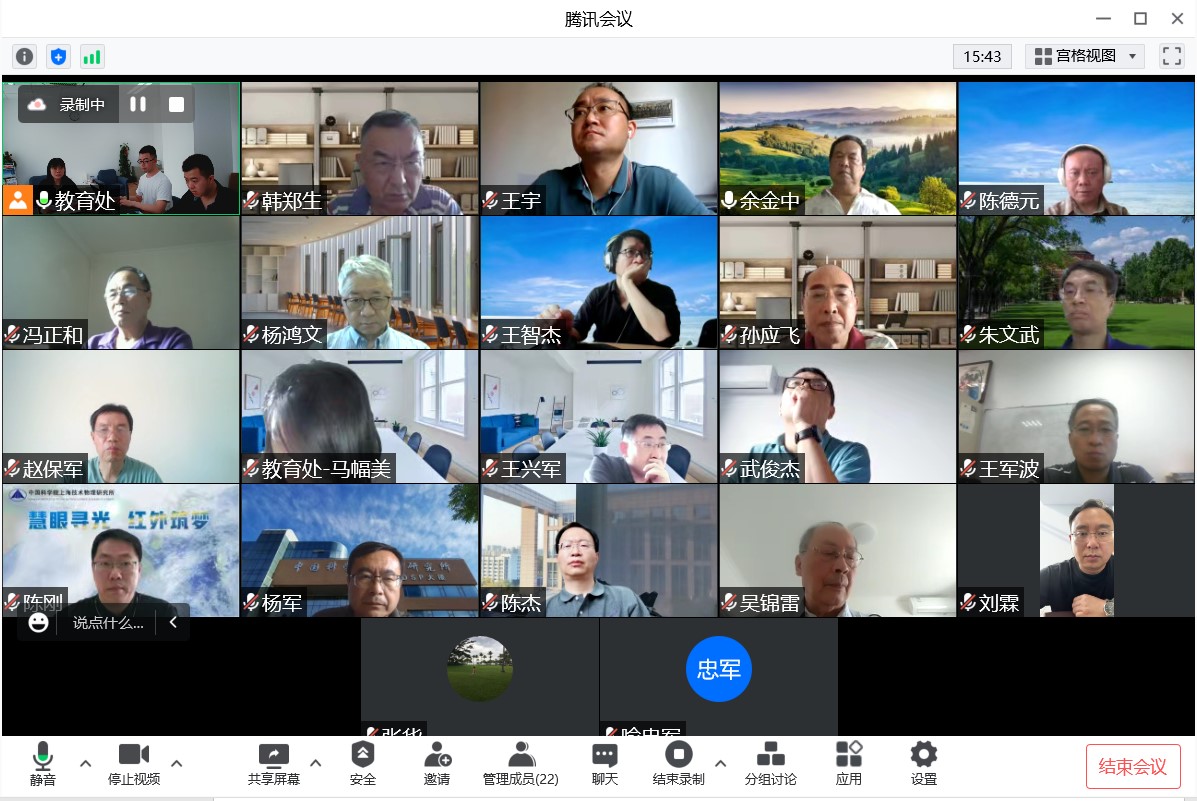Open the Invite (邀请) icon
Image resolution: width=1197 pixels, height=801 pixels.
click(437, 764)
